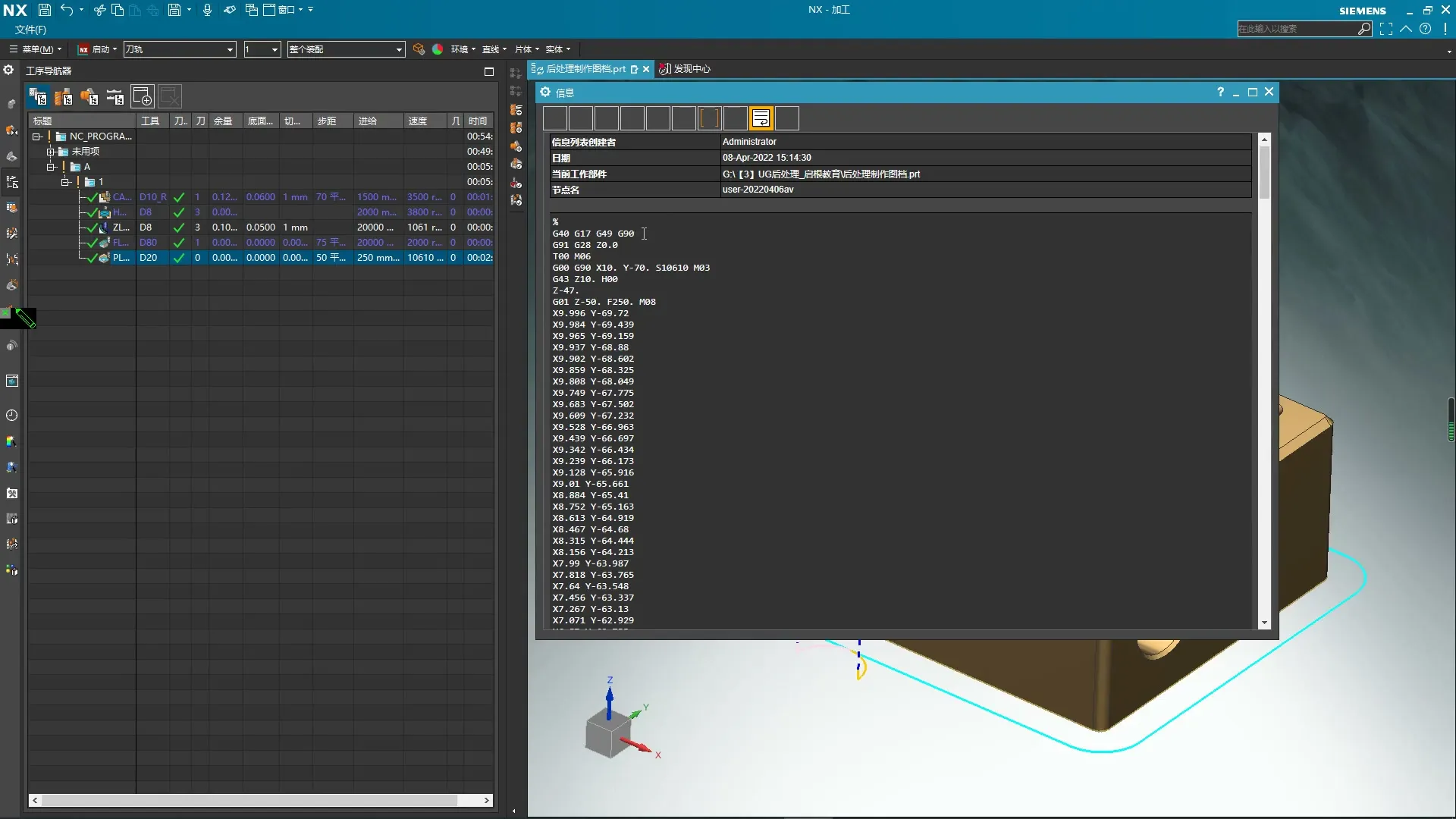Click the Undo arrow icon
Image resolution: width=1456 pixels, height=819 pixels.
click(x=67, y=10)
